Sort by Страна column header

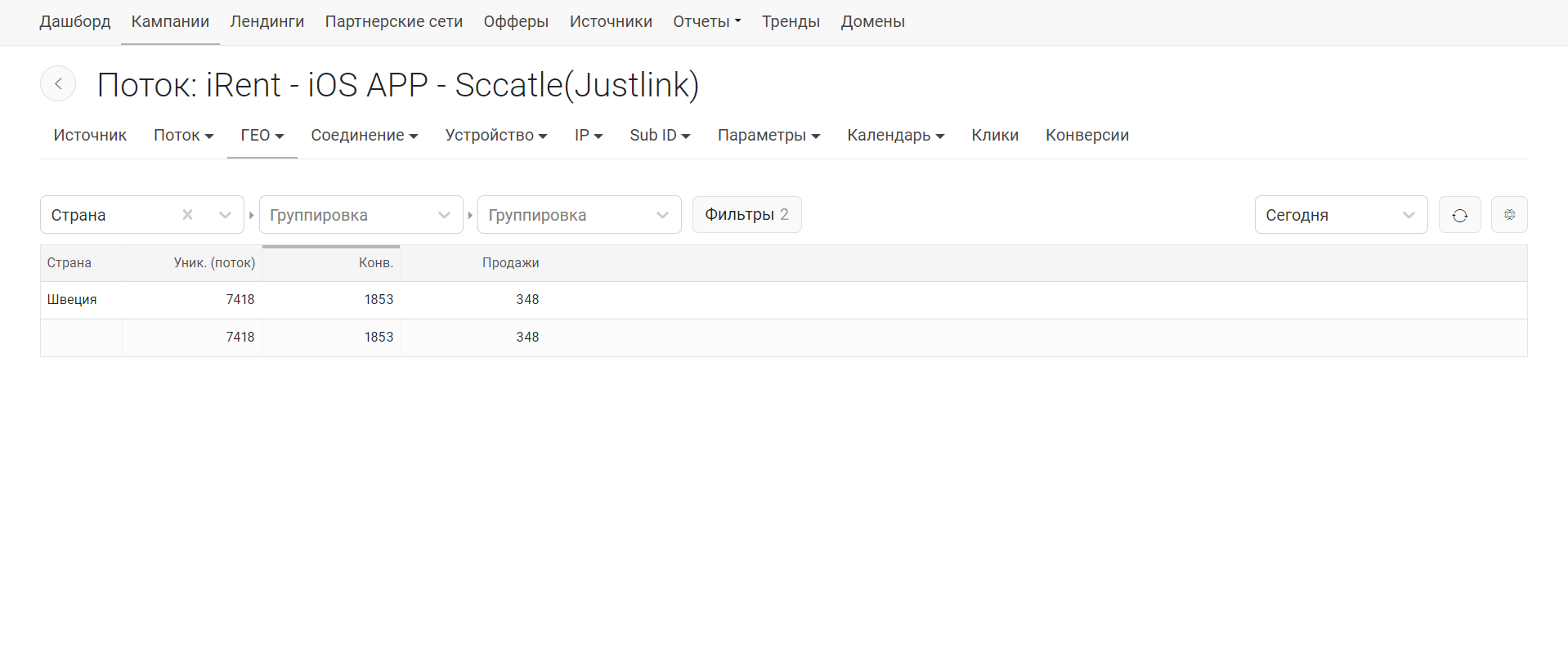(81, 263)
